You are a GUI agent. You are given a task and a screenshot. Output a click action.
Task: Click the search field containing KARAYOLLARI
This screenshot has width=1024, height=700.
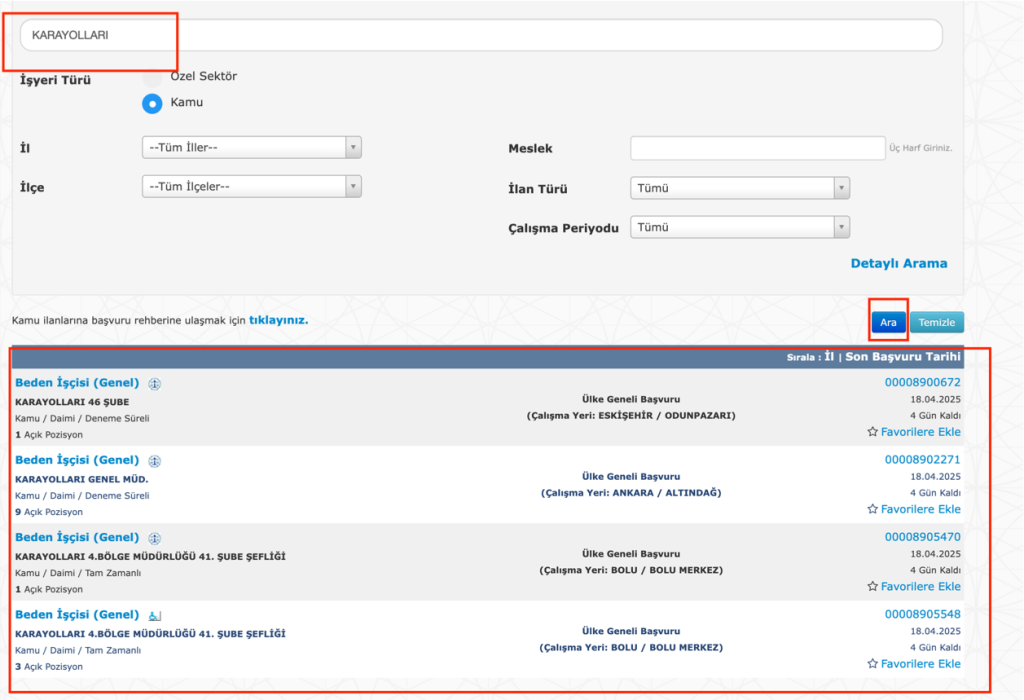tap(481, 35)
